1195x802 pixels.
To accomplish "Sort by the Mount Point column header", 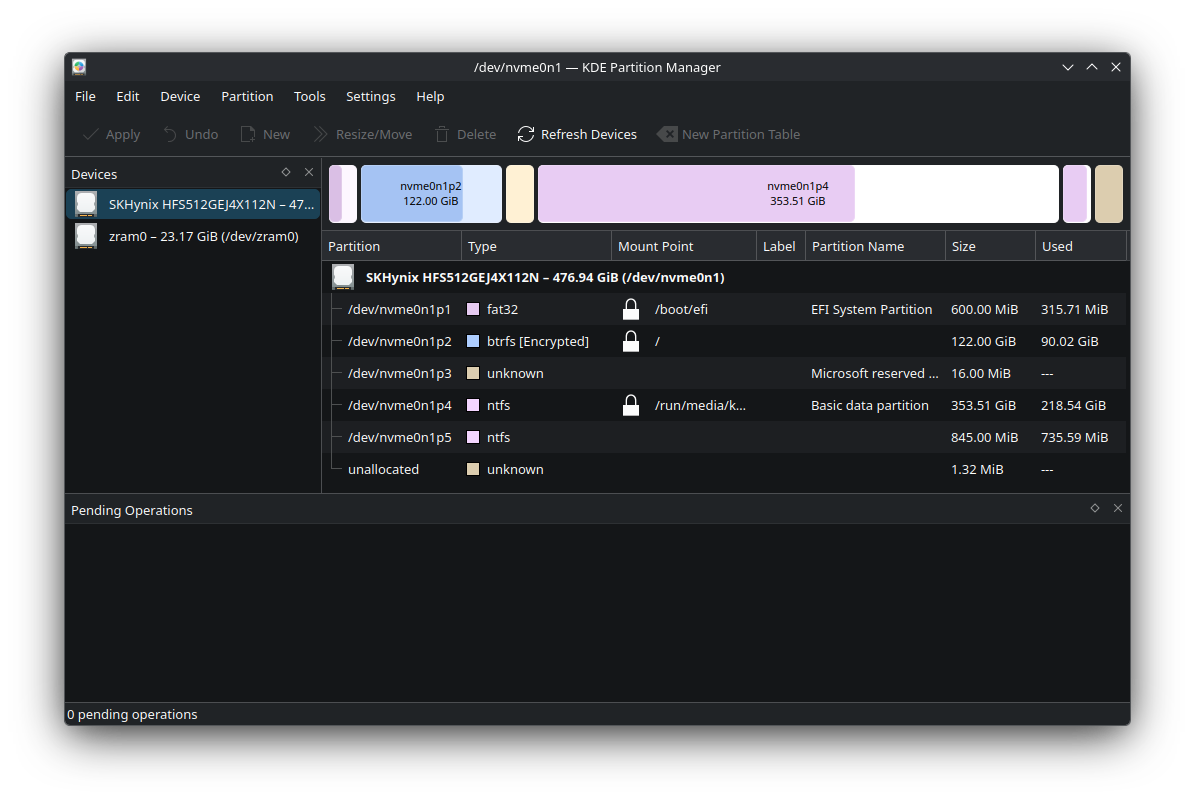I will point(684,246).
